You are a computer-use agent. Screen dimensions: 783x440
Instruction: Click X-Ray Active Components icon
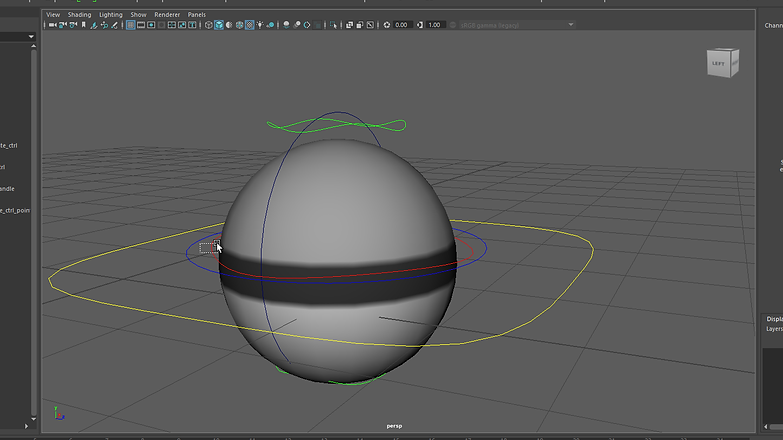click(x=360, y=25)
